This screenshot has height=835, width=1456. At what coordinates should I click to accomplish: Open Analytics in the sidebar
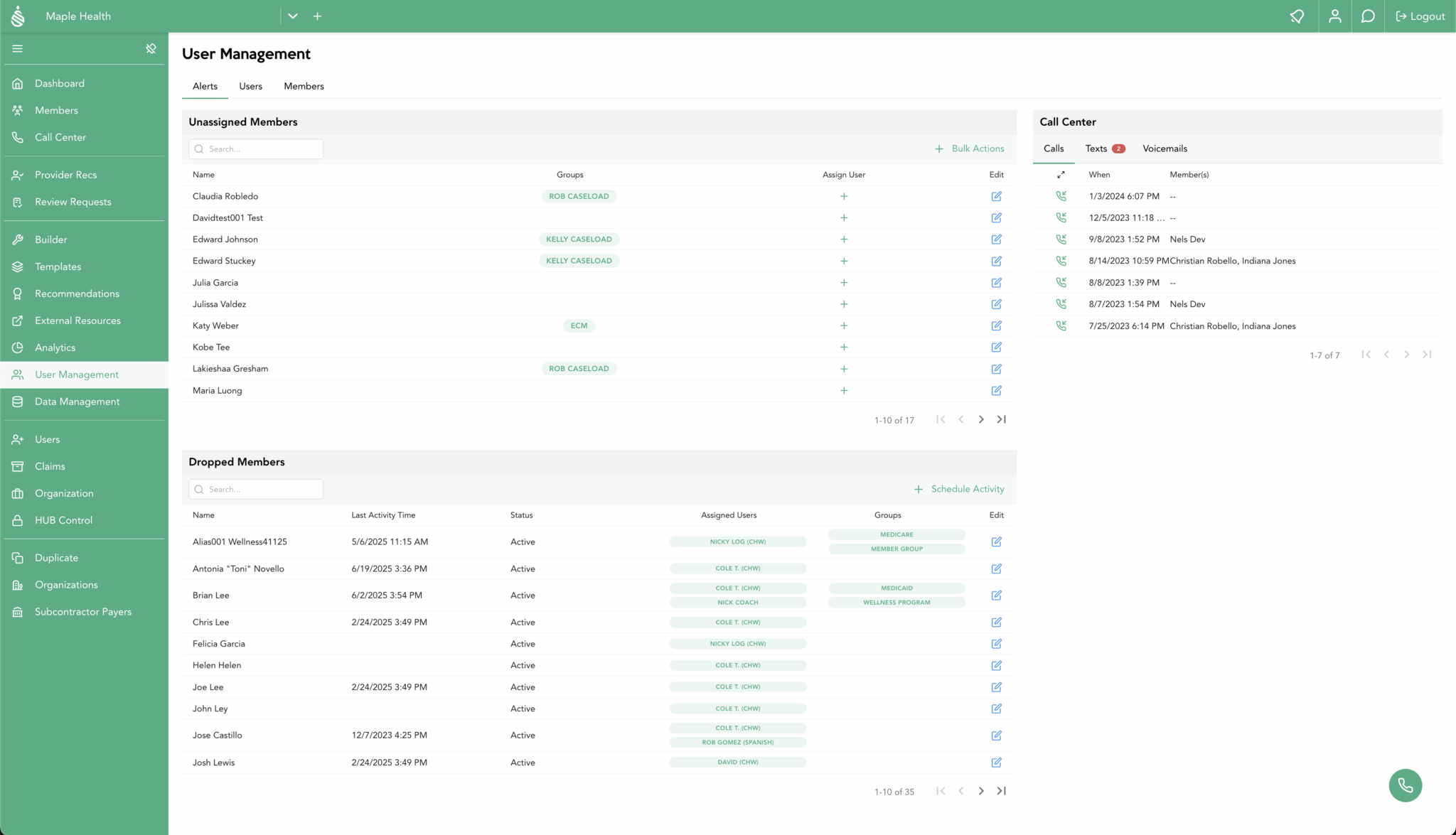pos(55,348)
